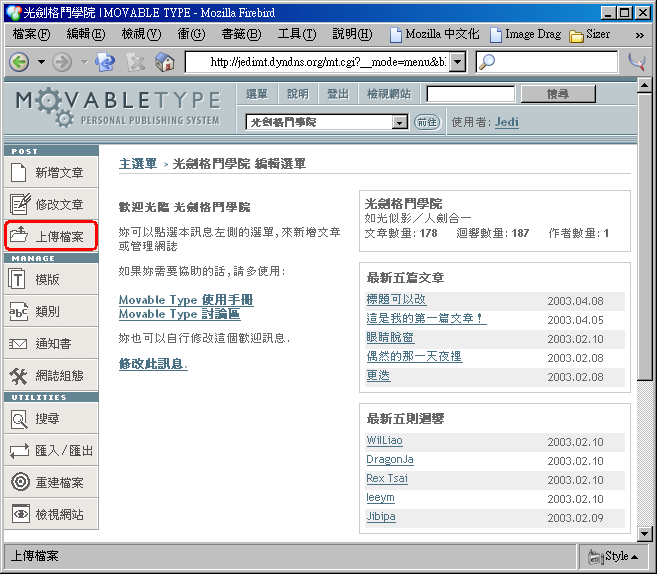657x574 pixels.
Task: Click the 檢視網站 tab in header
Action: tap(389, 94)
